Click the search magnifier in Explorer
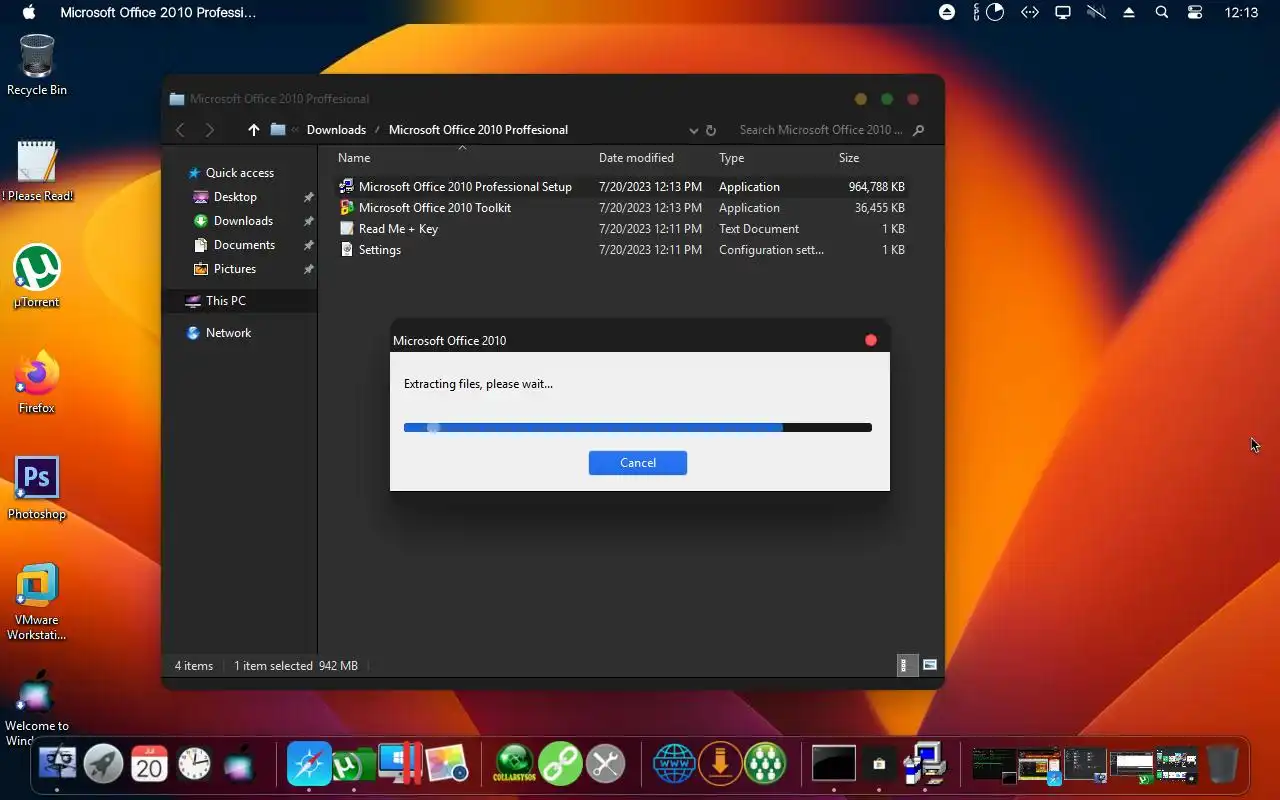 click(x=918, y=130)
